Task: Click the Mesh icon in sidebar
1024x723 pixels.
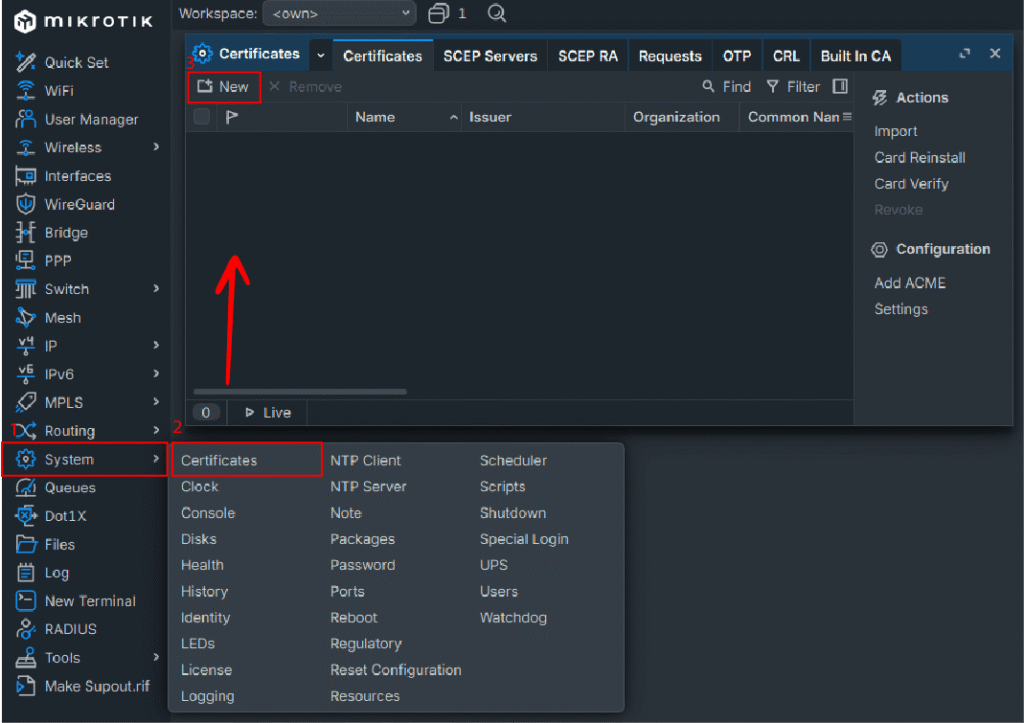Action: pos(25,317)
